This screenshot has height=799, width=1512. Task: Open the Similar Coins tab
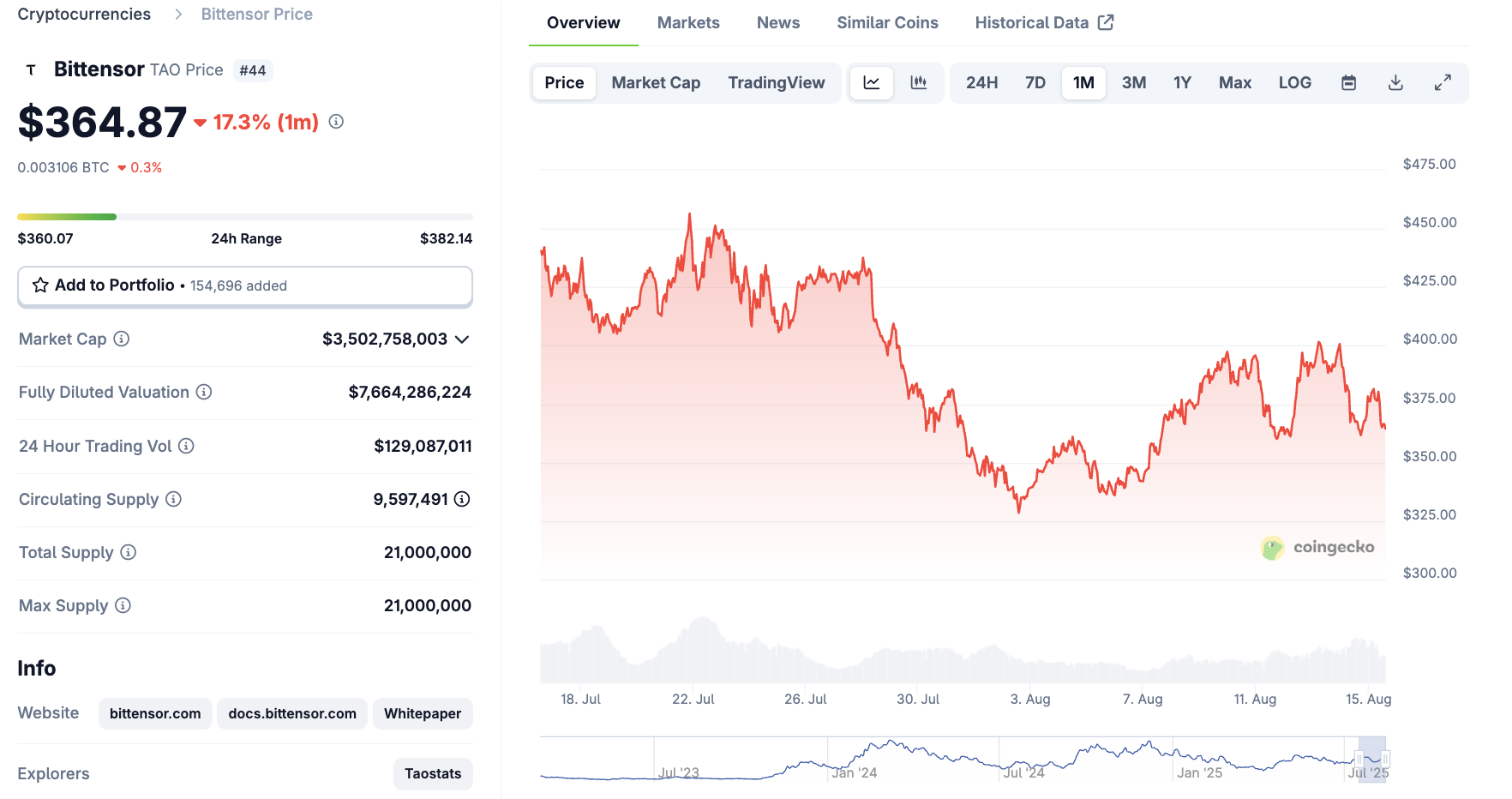[x=887, y=22]
